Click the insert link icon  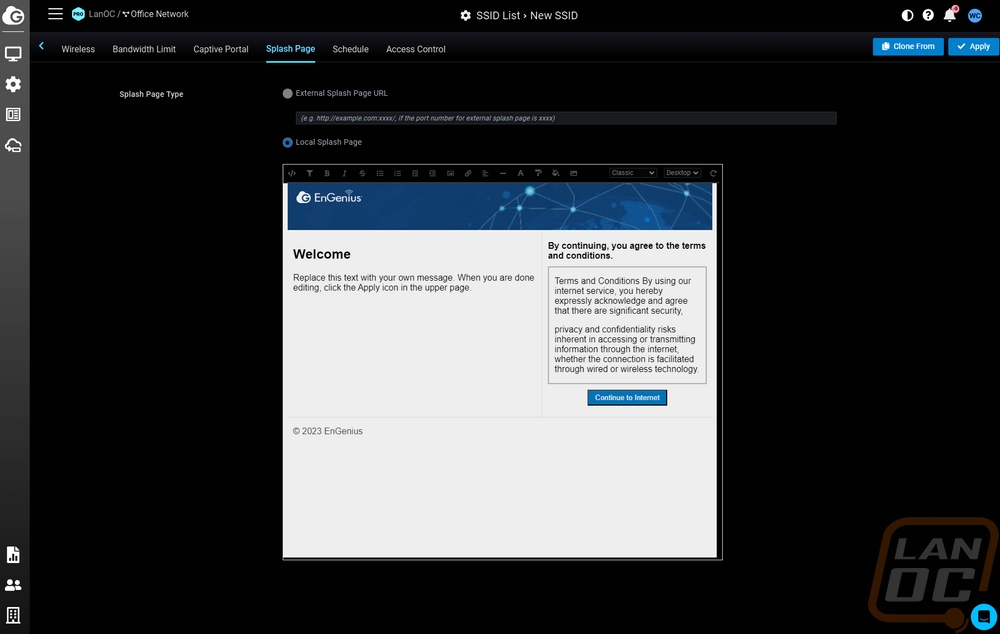pos(468,173)
